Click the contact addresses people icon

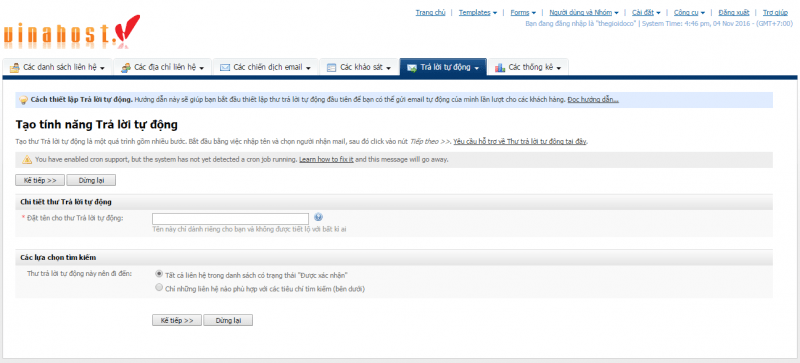(126, 67)
